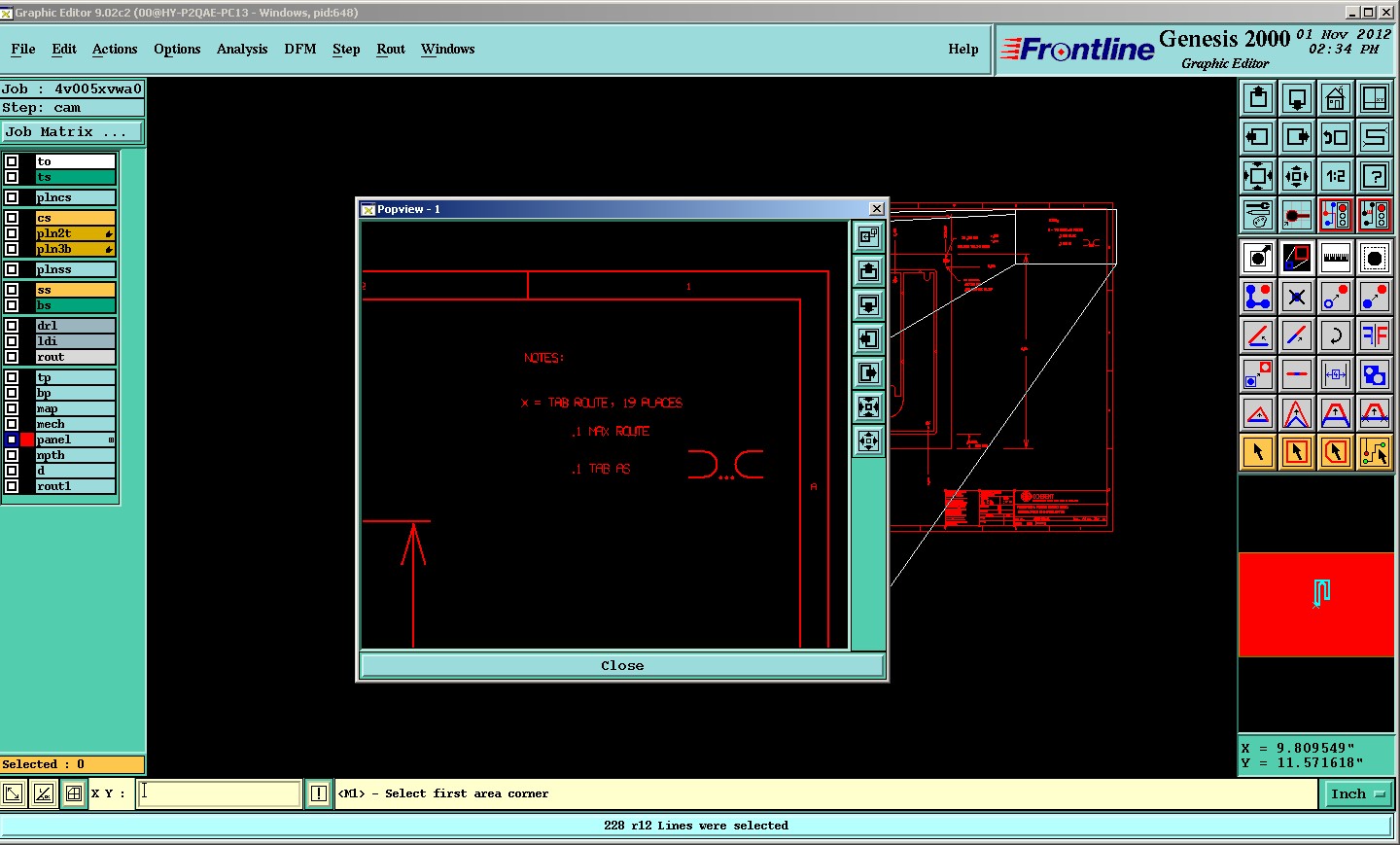The height and width of the screenshot is (845, 1400).
Task: Click the snap mode icon left of XY field
Action: 73,793
